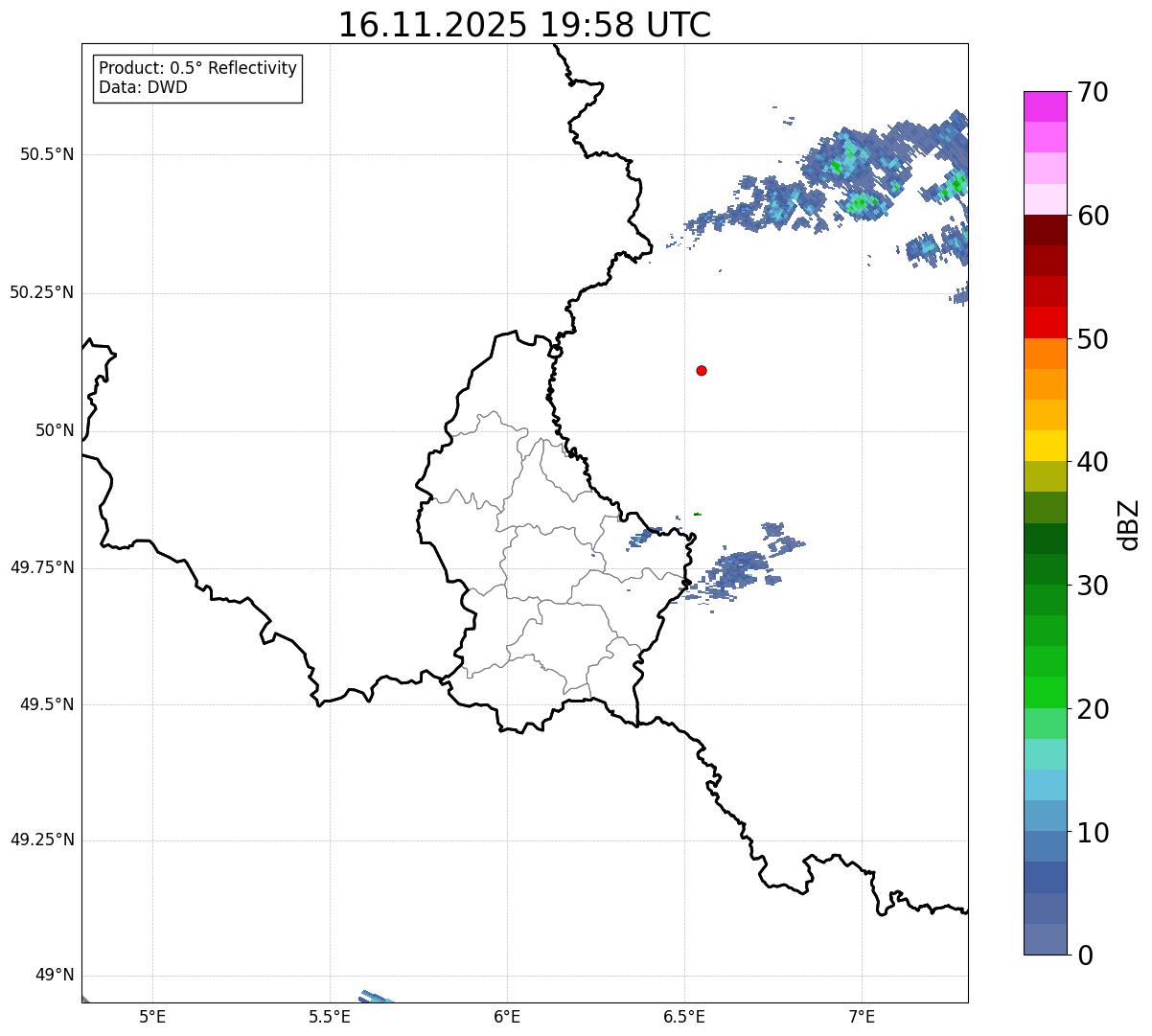Click the turquoise swatch below 20
1152x1036 pixels.
click(x=1046, y=754)
